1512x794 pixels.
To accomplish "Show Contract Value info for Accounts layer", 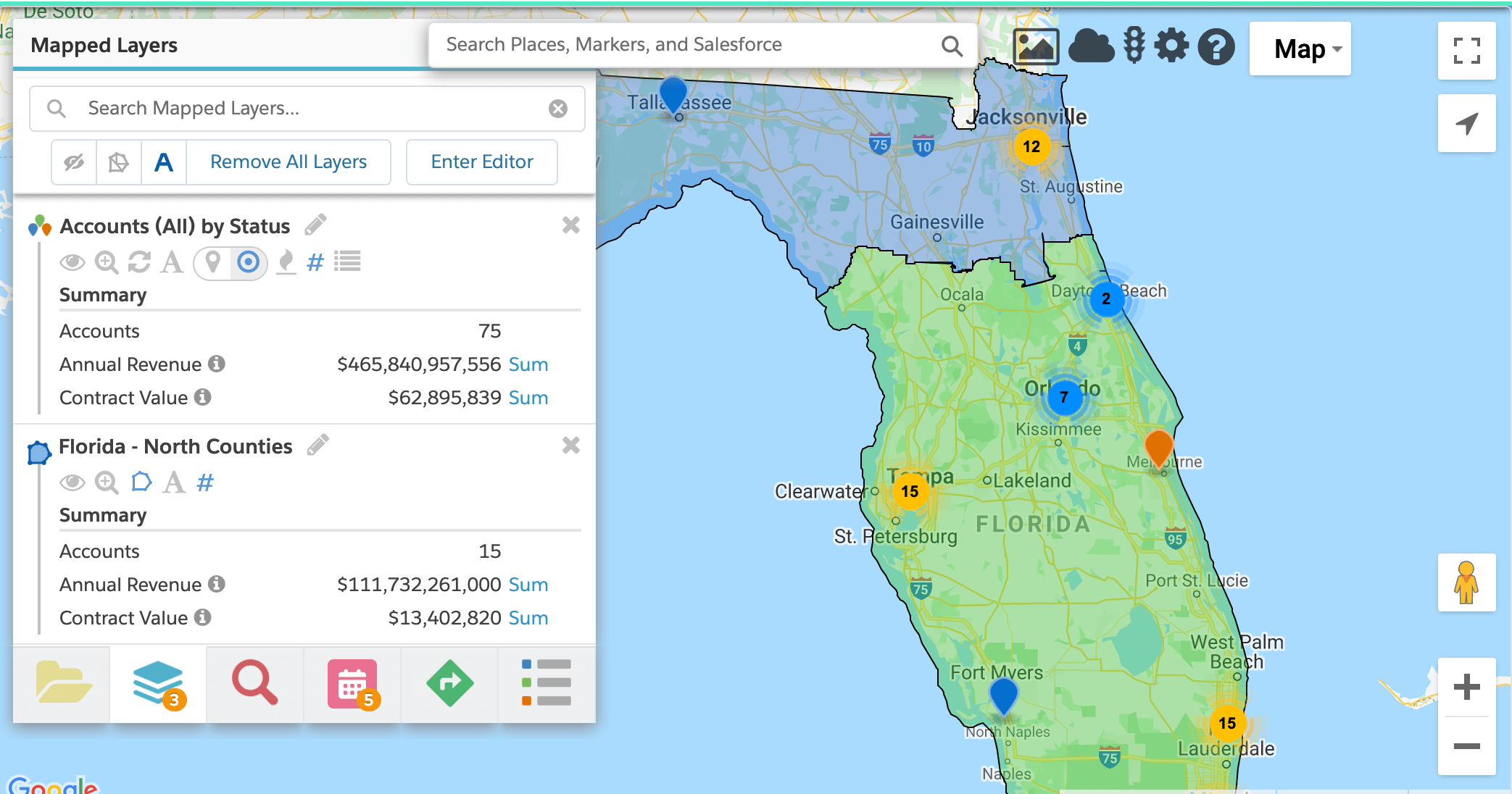I will 203,397.
